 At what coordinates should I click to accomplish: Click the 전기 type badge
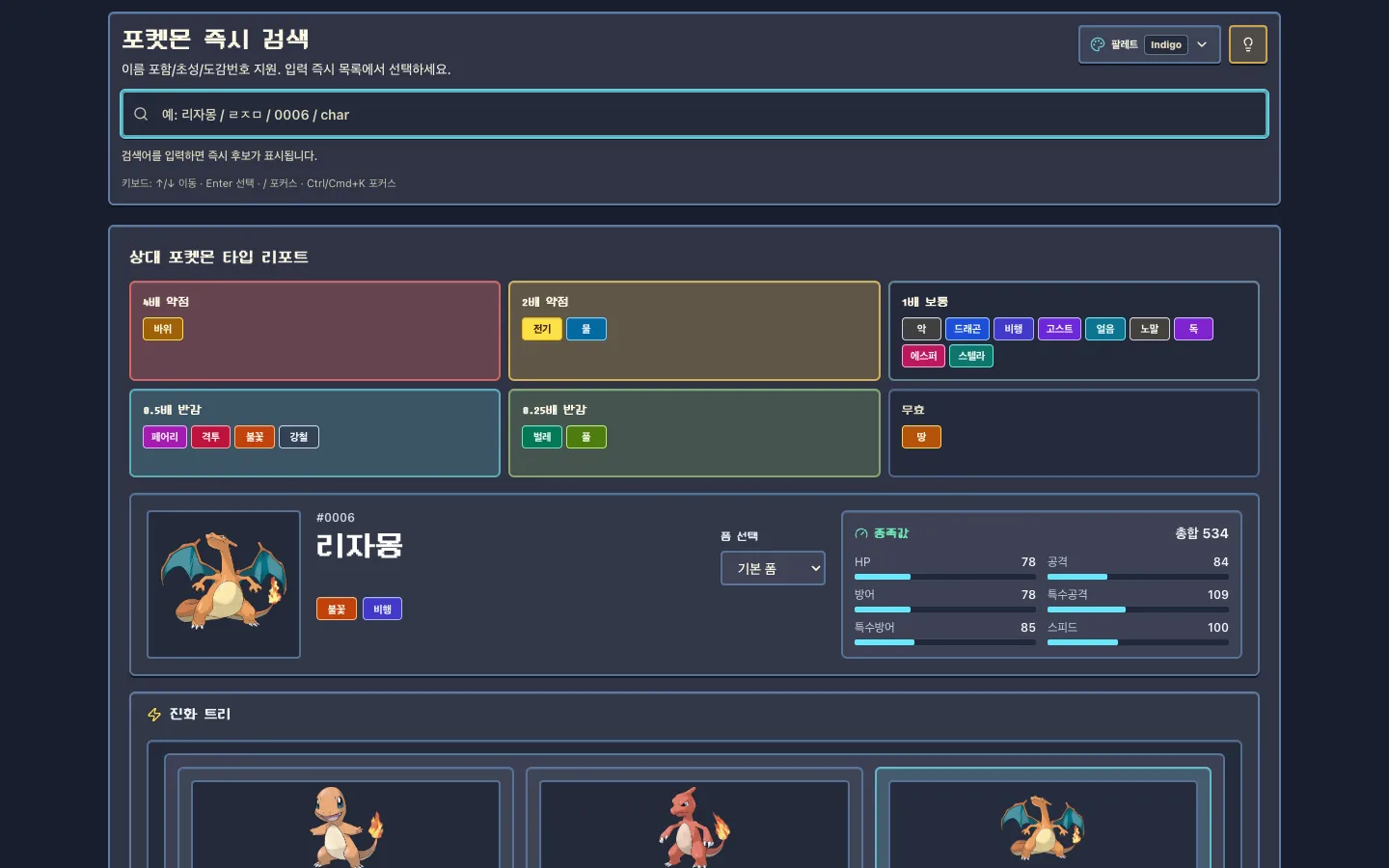click(542, 329)
